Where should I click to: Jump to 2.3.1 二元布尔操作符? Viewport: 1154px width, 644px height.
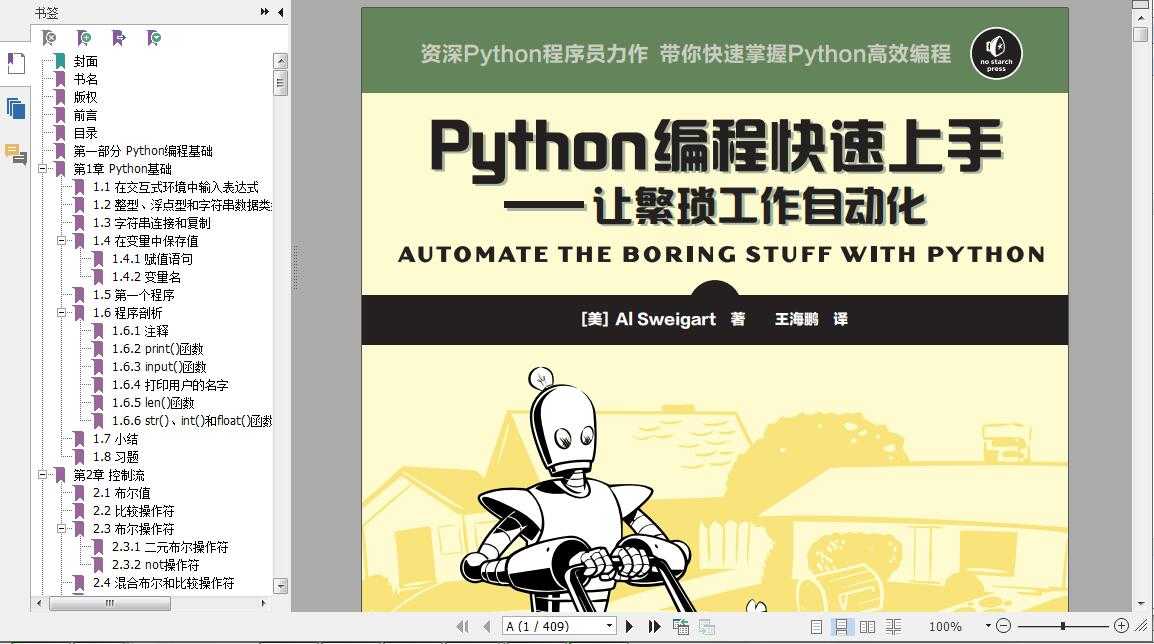click(170, 547)
